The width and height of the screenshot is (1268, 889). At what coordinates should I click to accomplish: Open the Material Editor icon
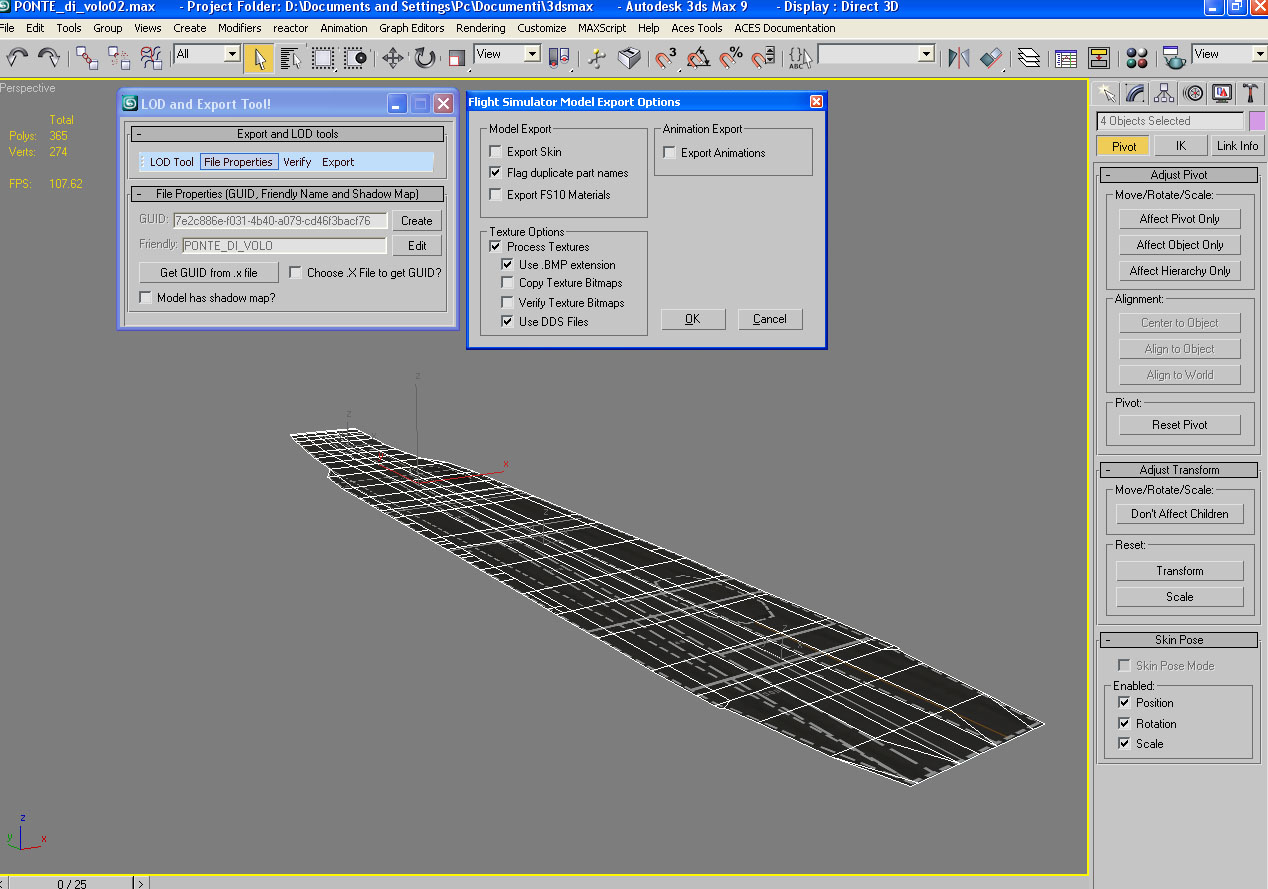pos(1137,58)
